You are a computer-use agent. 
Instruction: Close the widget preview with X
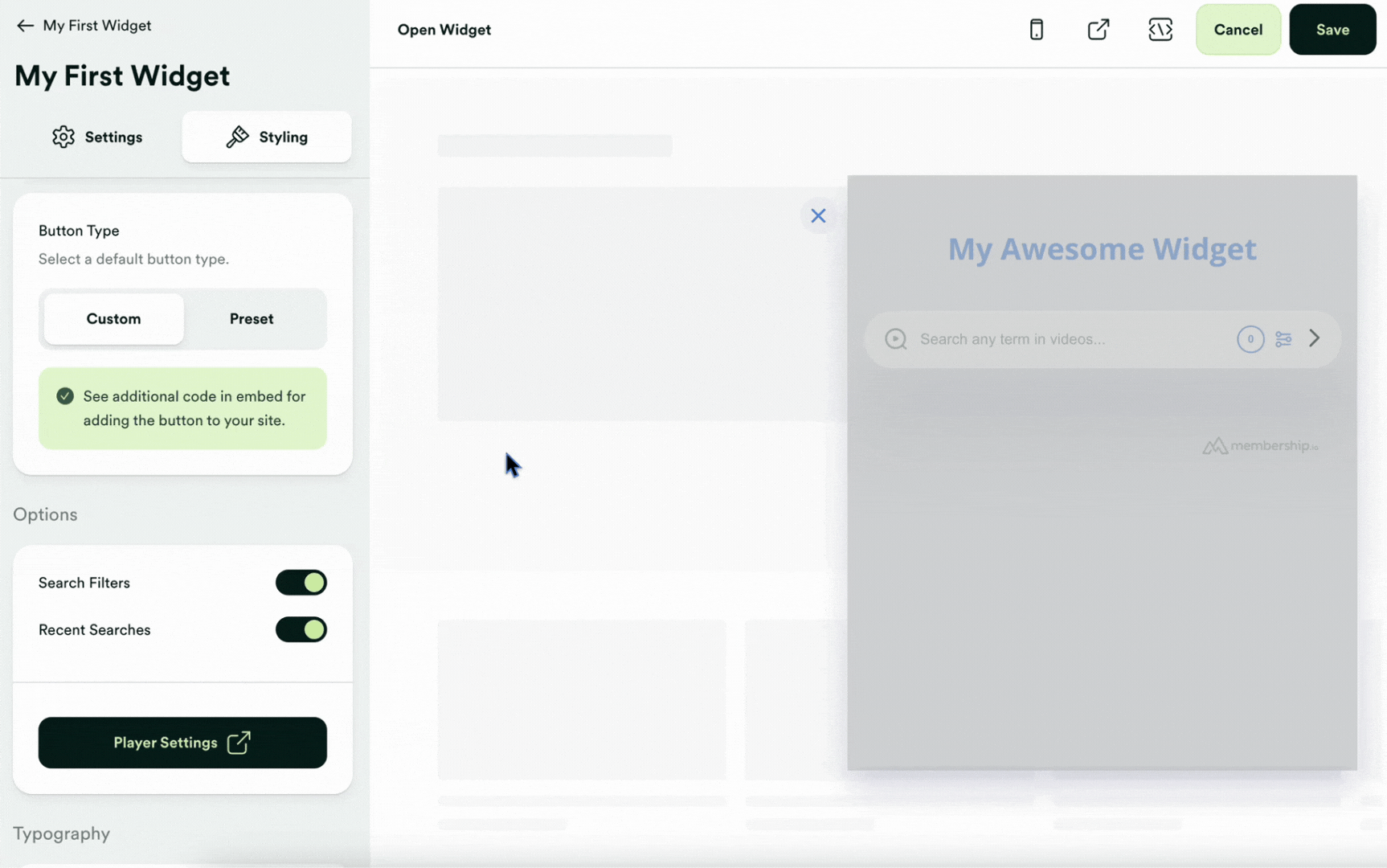pyautogui.click(x=818, y=215)
